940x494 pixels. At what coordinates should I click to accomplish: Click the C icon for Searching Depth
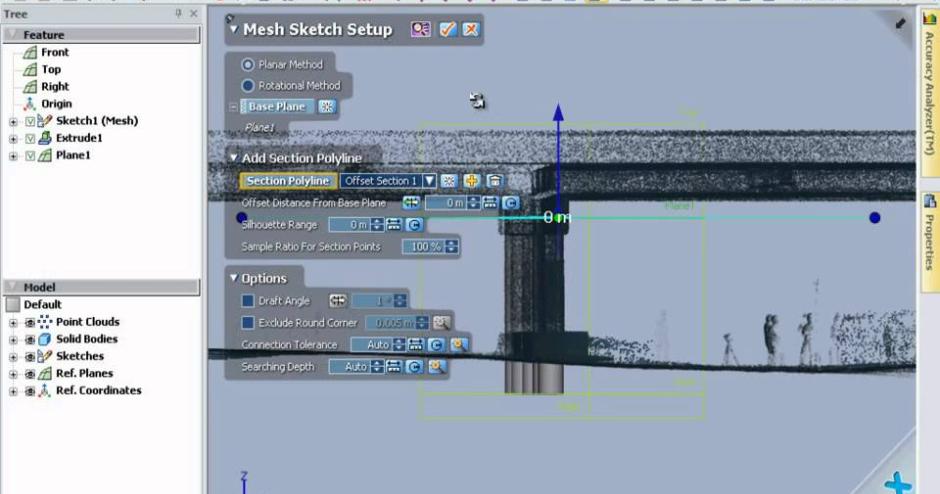click(x=414, y=367)
